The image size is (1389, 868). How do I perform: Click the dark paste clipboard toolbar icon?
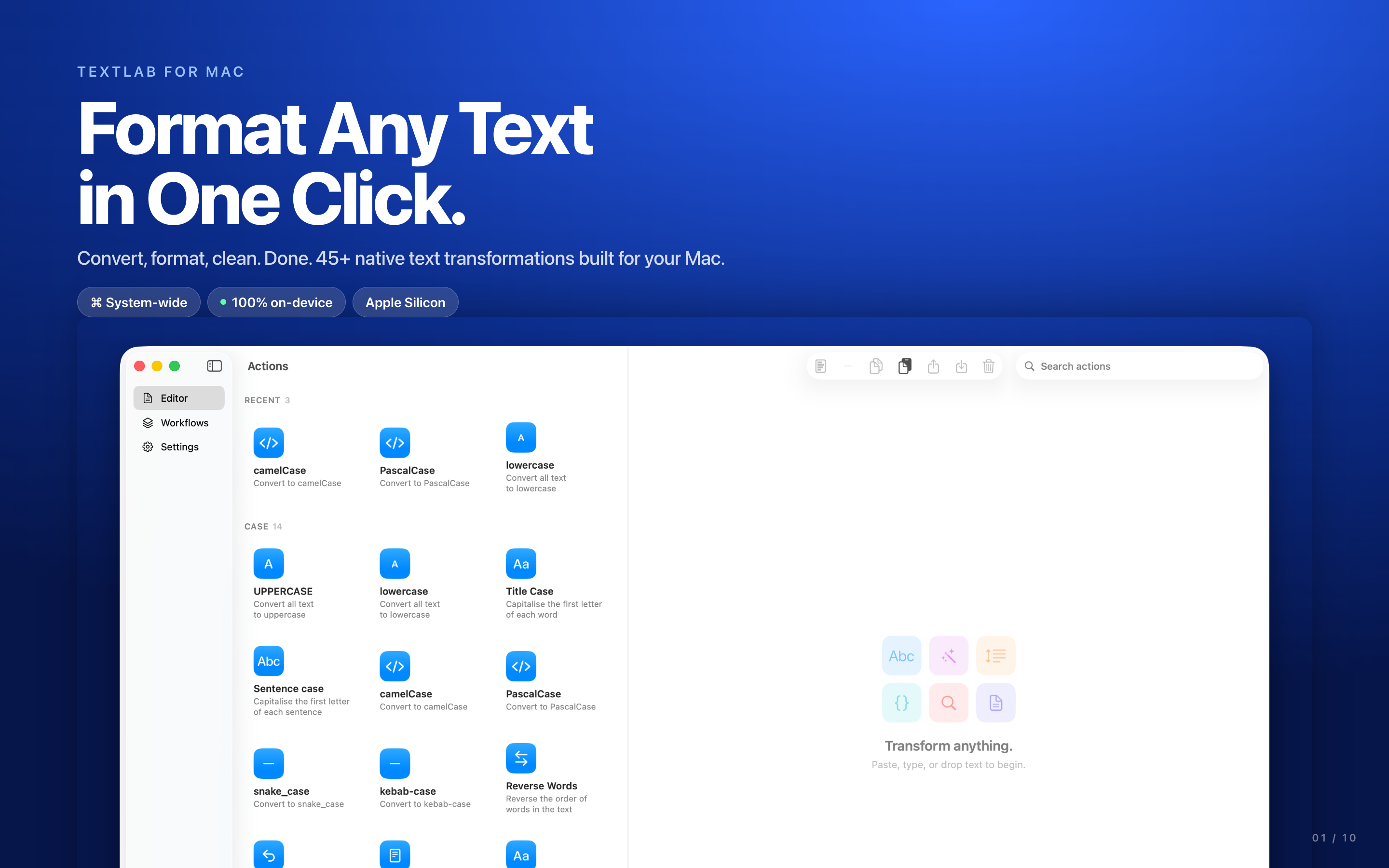tap(905, 366)
